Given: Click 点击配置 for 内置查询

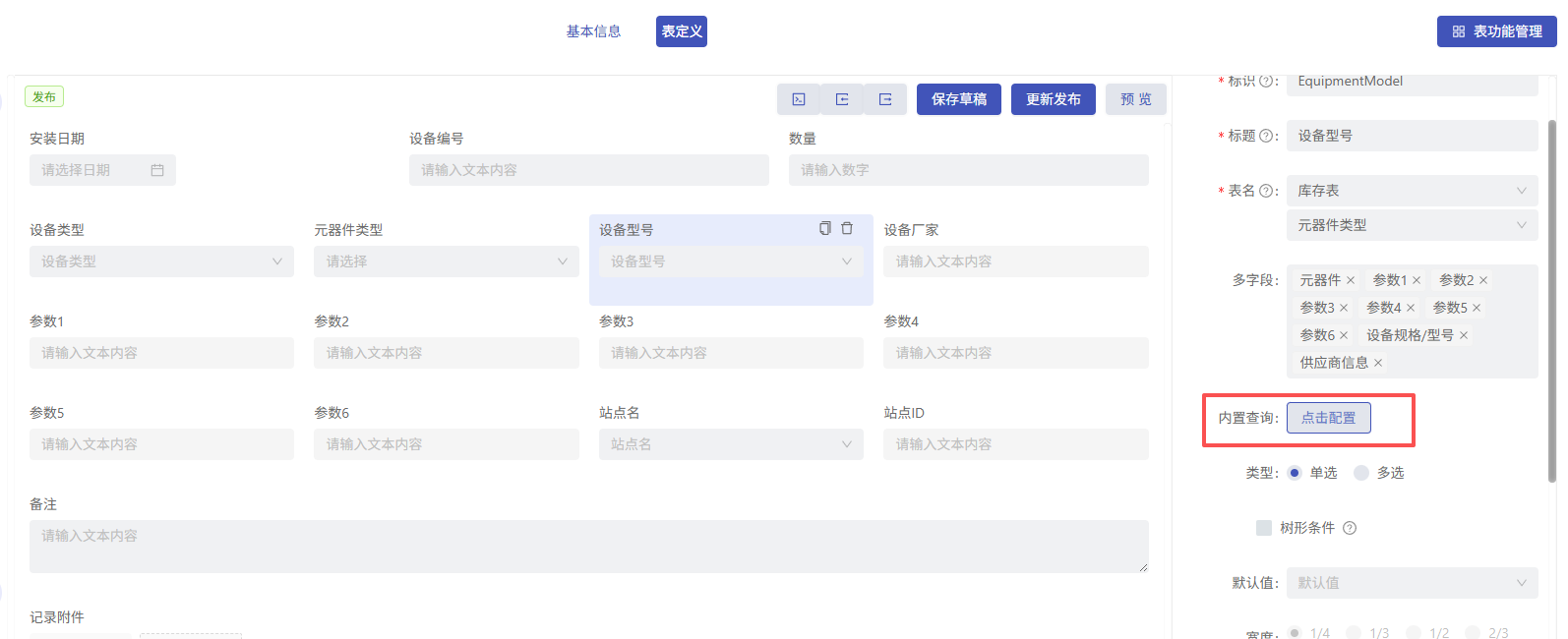Looking at the screenshot, I should (x=1329, y=418).
